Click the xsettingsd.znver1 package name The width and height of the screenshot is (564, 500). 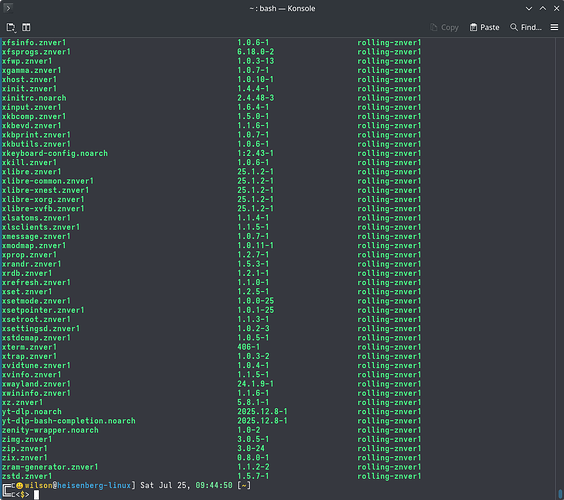tap(41, 329)
